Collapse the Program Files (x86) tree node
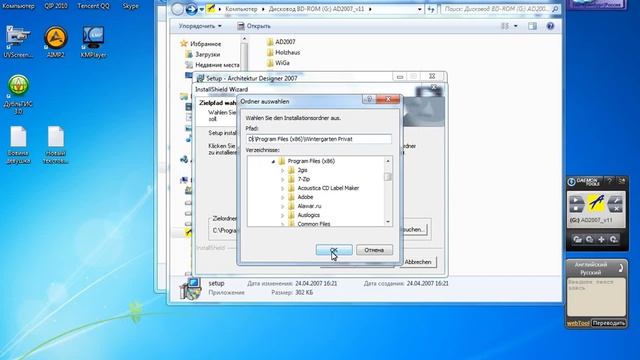Image resolution: width=640 pixels, height=360 pixels. pyautogui.click(x=273, y=162)
